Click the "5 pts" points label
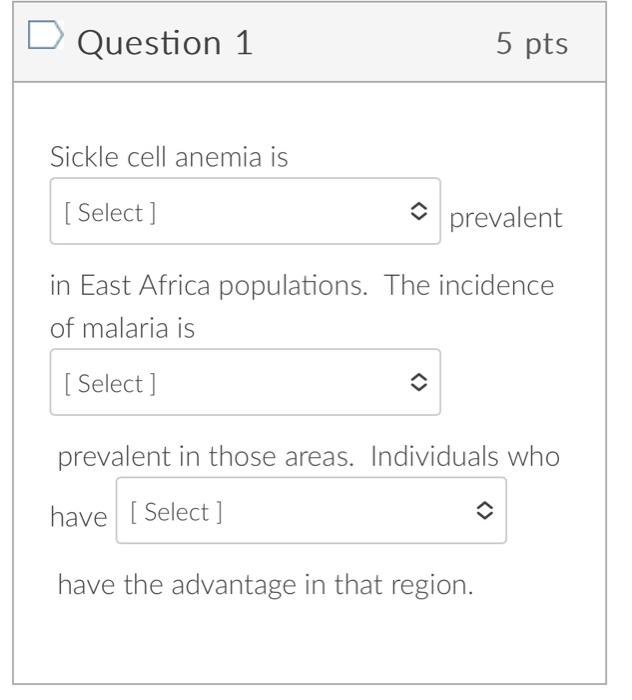This screenshot has height=700, width=632. [x=532, y=43]
